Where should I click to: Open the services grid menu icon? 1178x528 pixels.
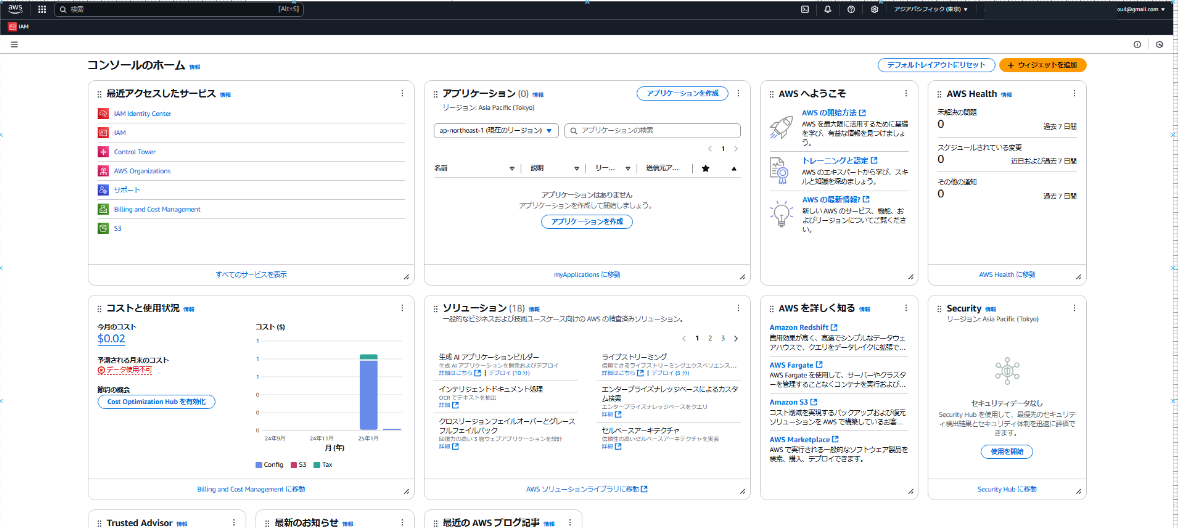(x=41, y=10)
